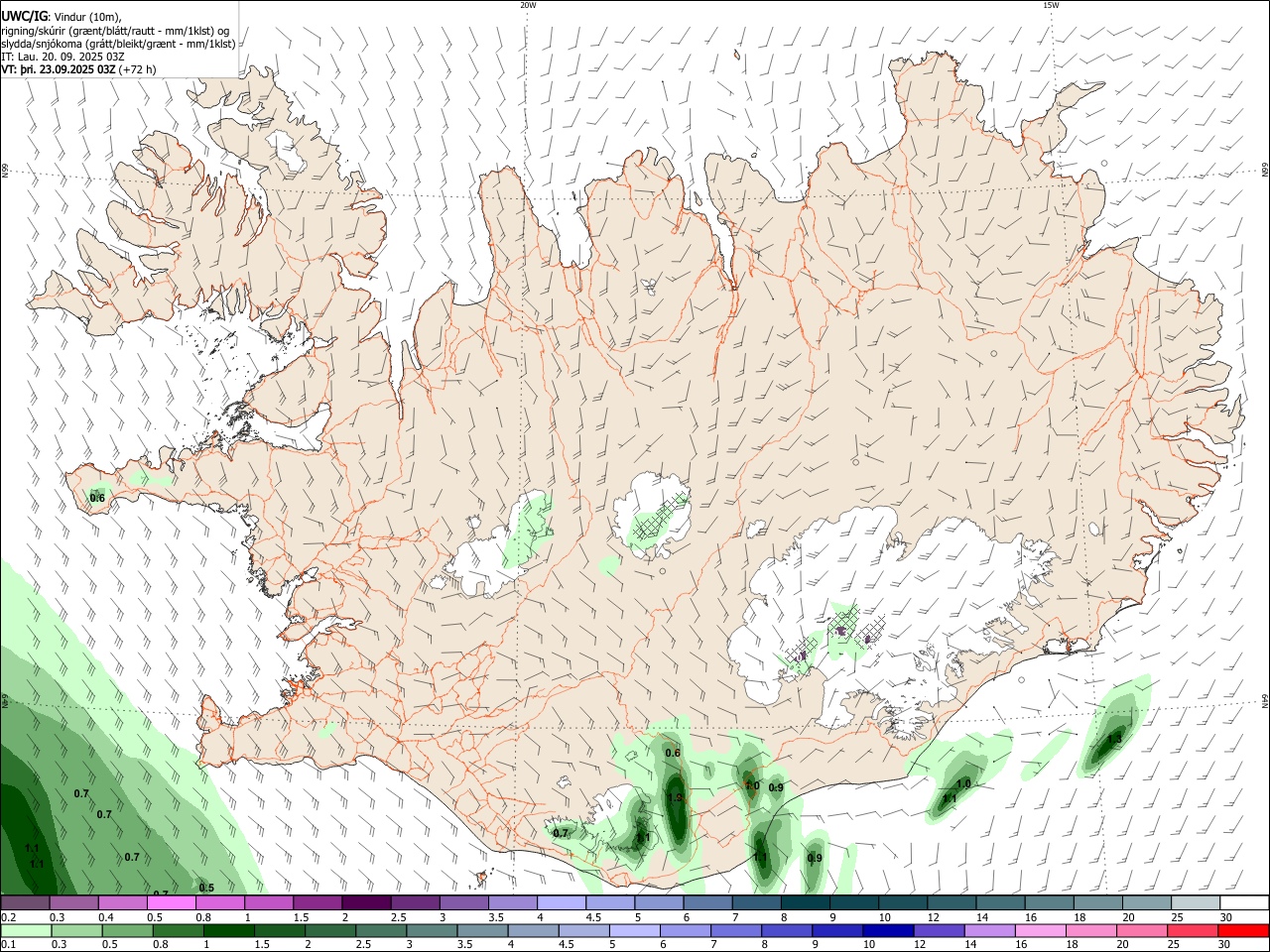Viewport: 1270px width, 952px height.
Task: Select the initial time 'IT: Lau. 20. 09. 2025 03Z'
Action: [63, 57]
